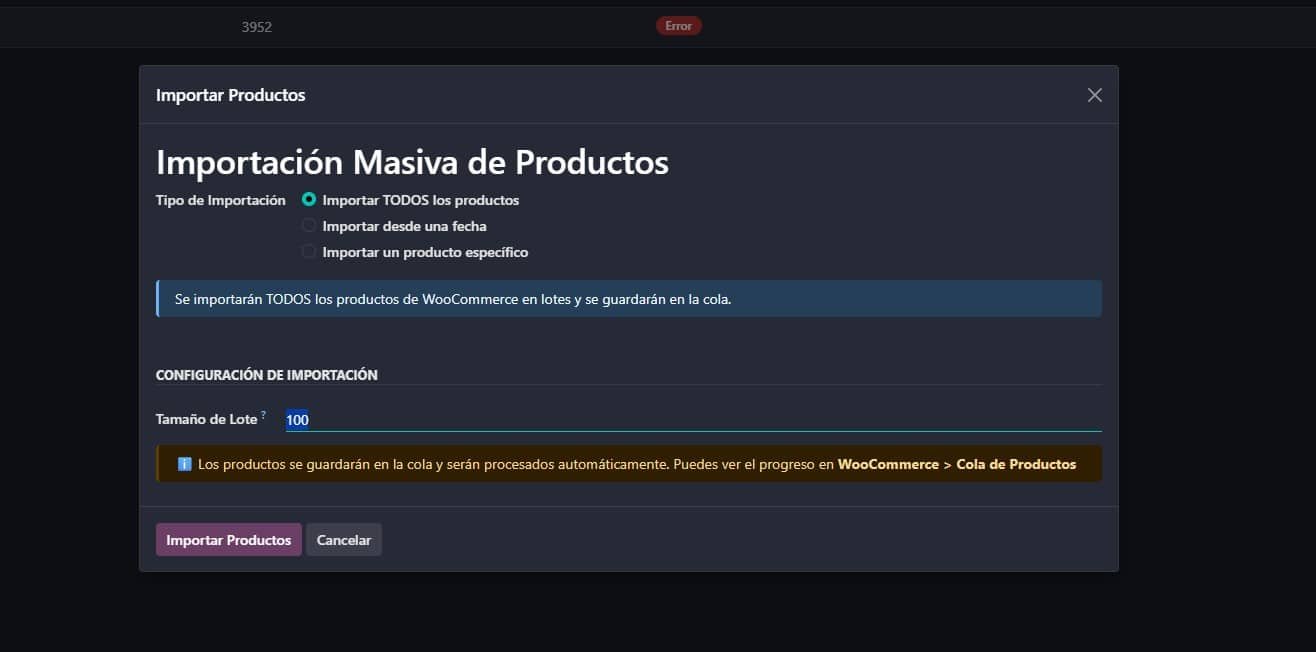Click the yellow warning notice about product queue
This screenshot has width=1316, height=652.
click(x=628, y=463)
